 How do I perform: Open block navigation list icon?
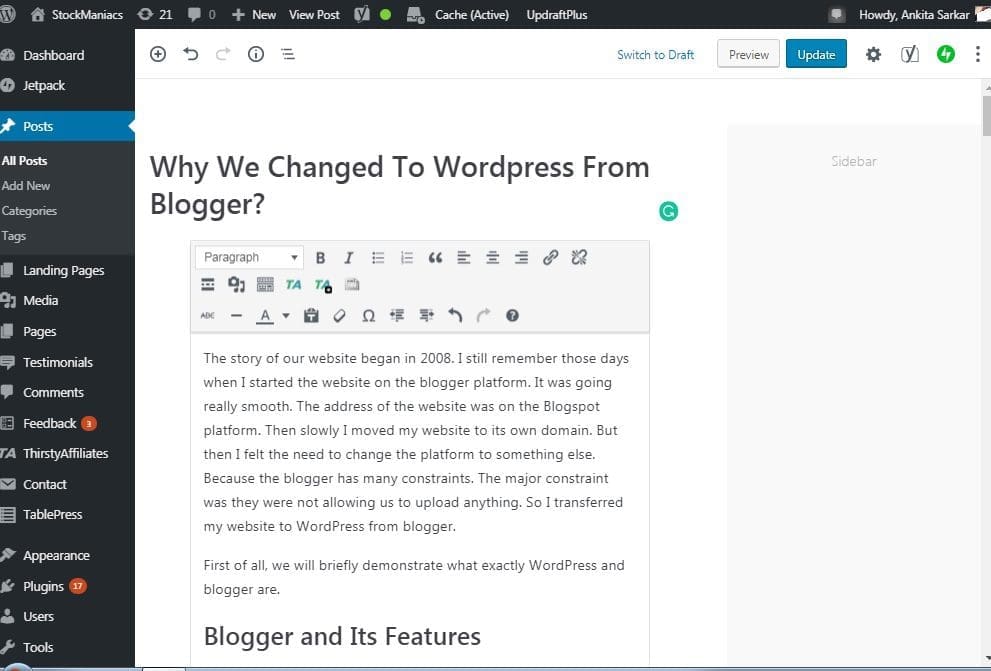pos(288,54)
